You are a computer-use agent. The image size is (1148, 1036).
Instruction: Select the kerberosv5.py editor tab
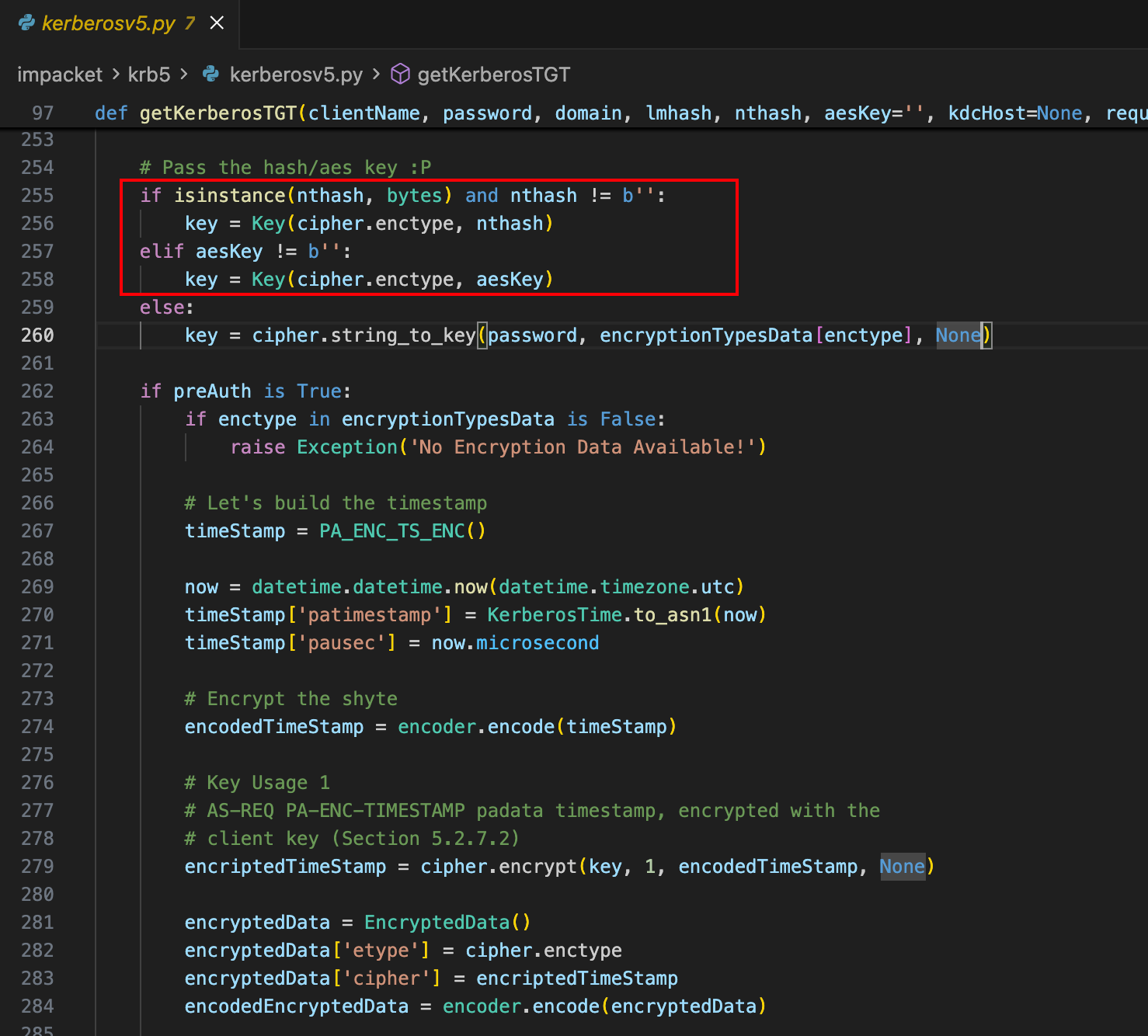click(109, 23)
